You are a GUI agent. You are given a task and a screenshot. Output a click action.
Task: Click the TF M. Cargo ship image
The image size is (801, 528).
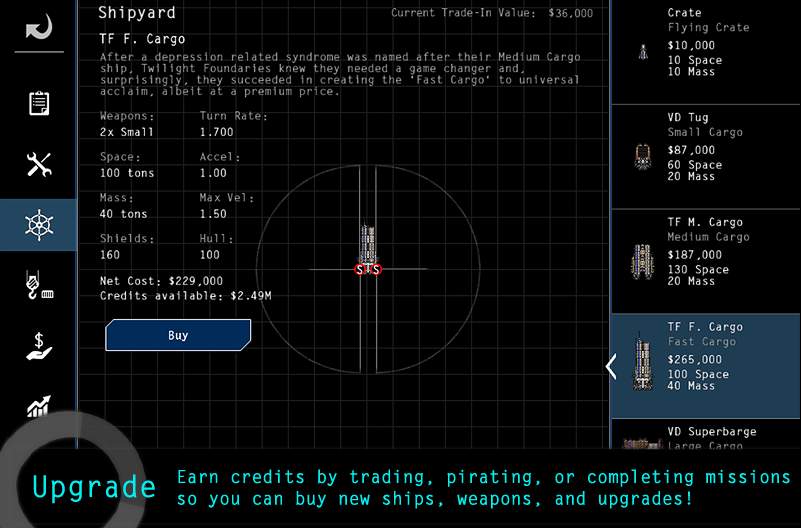(x=641, y=260)
